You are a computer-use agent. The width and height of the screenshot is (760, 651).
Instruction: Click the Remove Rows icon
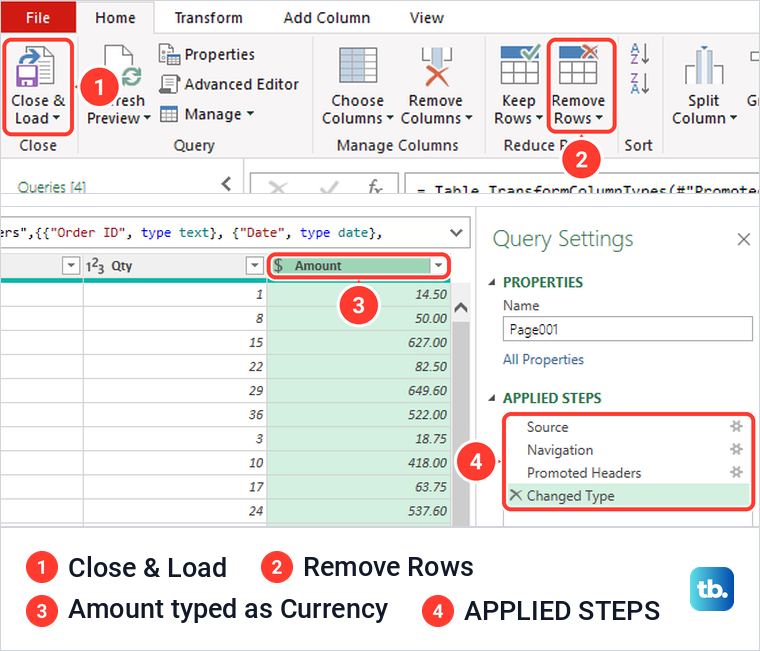click(x=578, y=64)
